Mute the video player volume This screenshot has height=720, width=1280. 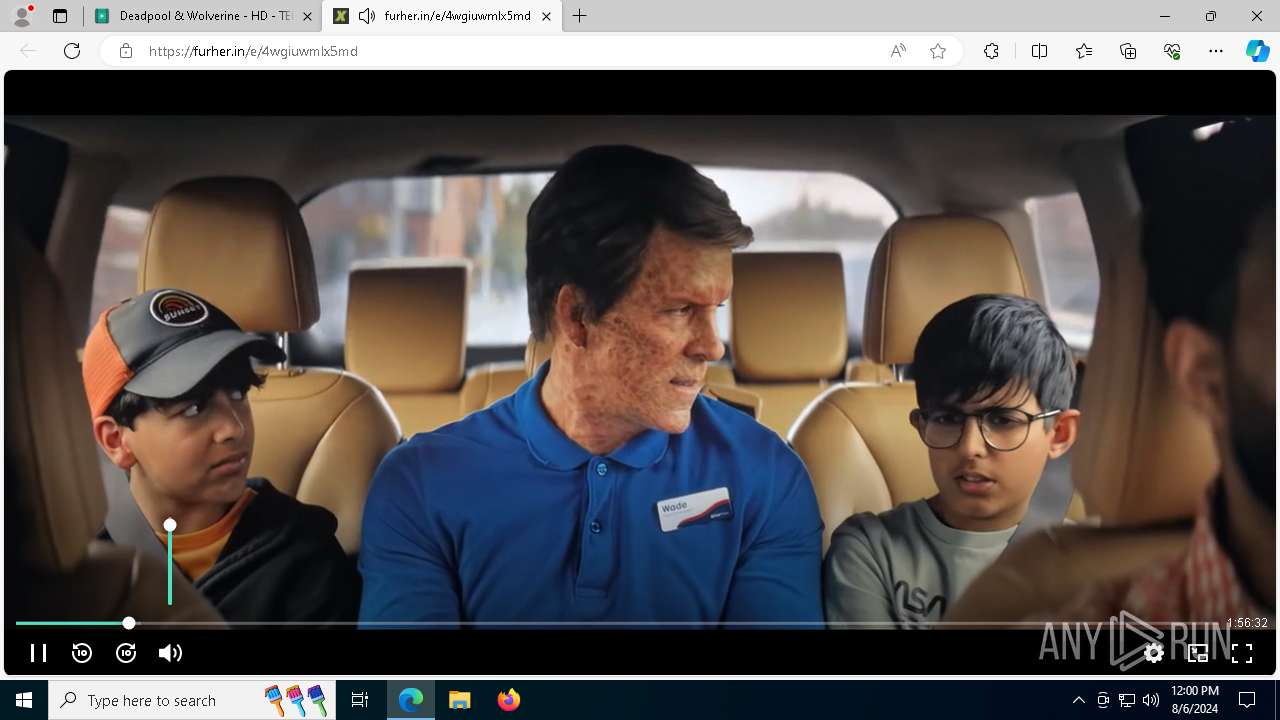[x=170, y=653]
